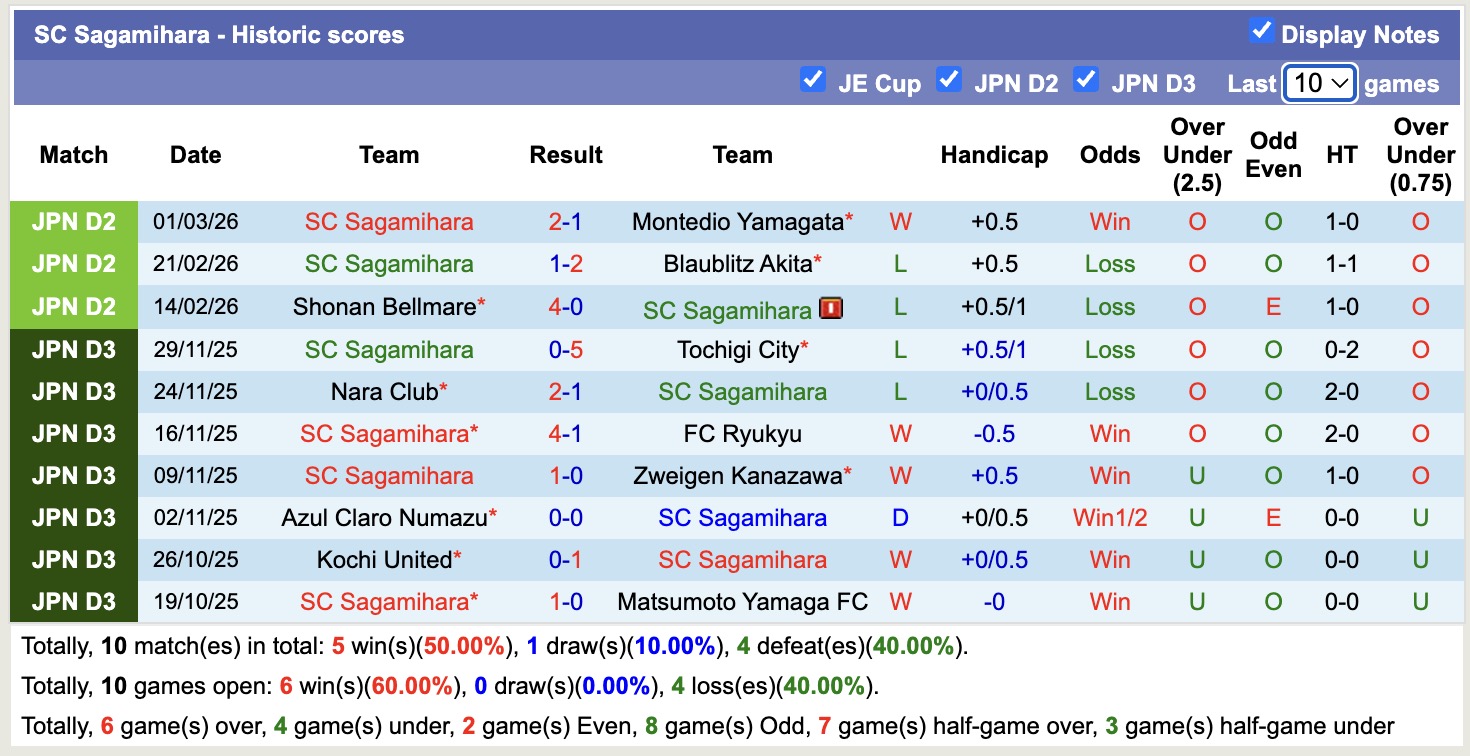Screen dimensions: 1470x756
Task: Click the red card icon beside SC Sagamihara
Action: [831, 309]
